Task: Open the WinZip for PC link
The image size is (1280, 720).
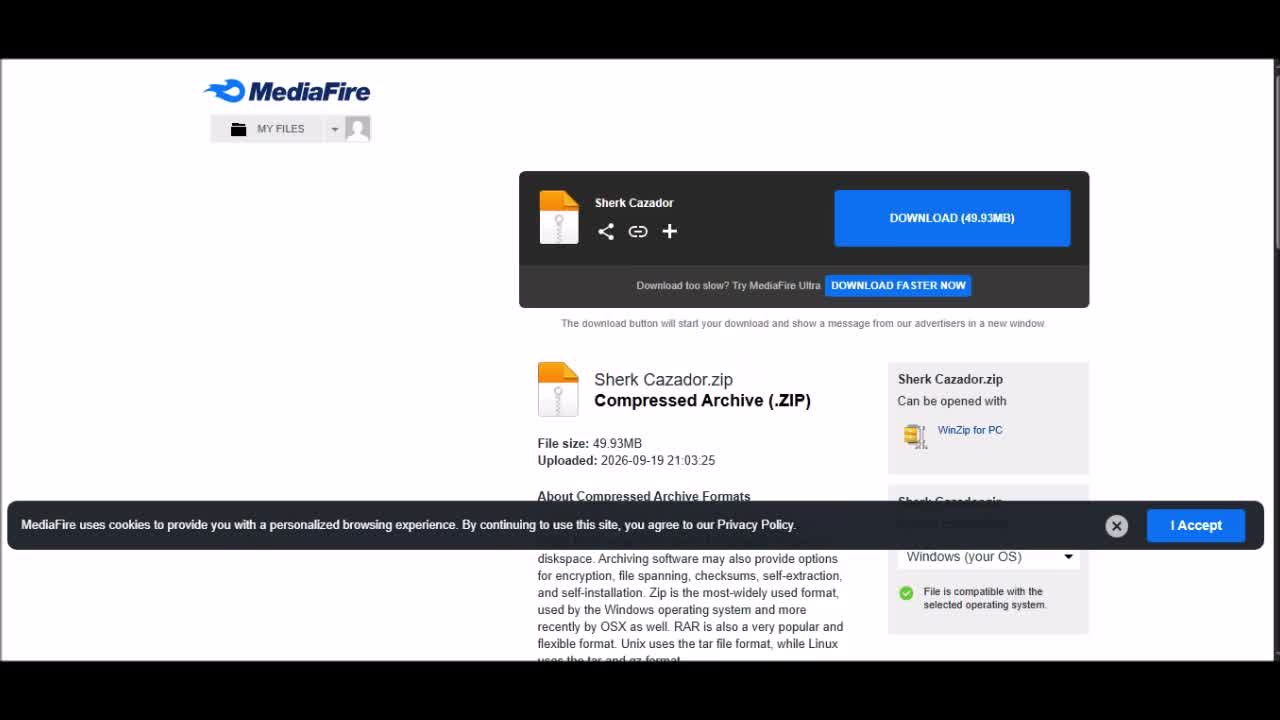Action: pyautogui.click(x=970, y=430)
